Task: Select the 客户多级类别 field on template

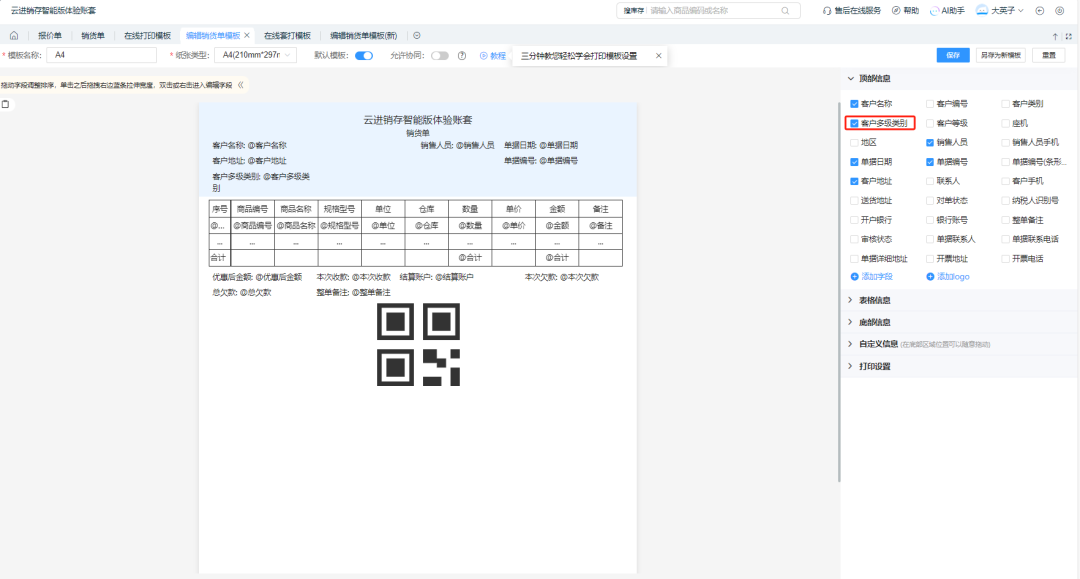Action: click(261, 182)
